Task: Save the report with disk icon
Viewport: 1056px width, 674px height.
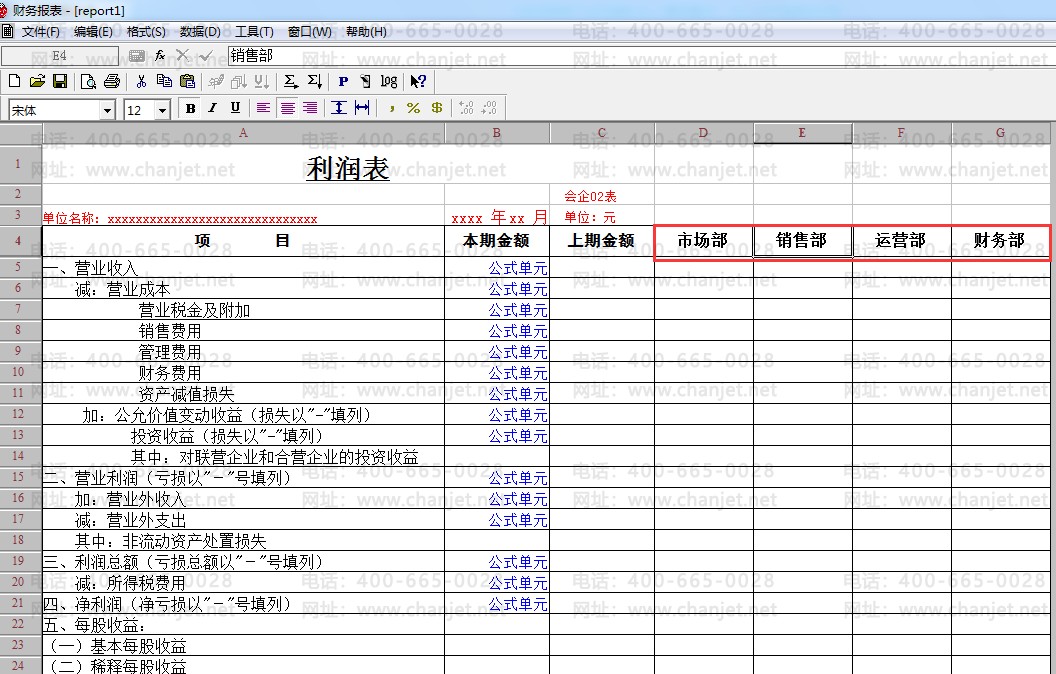Action: pos(60,81)
